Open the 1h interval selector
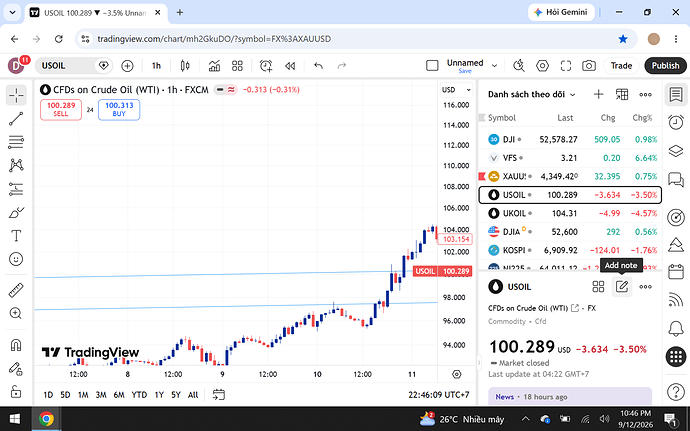This screenshot has width=690, height=431. tap(156, 66)
